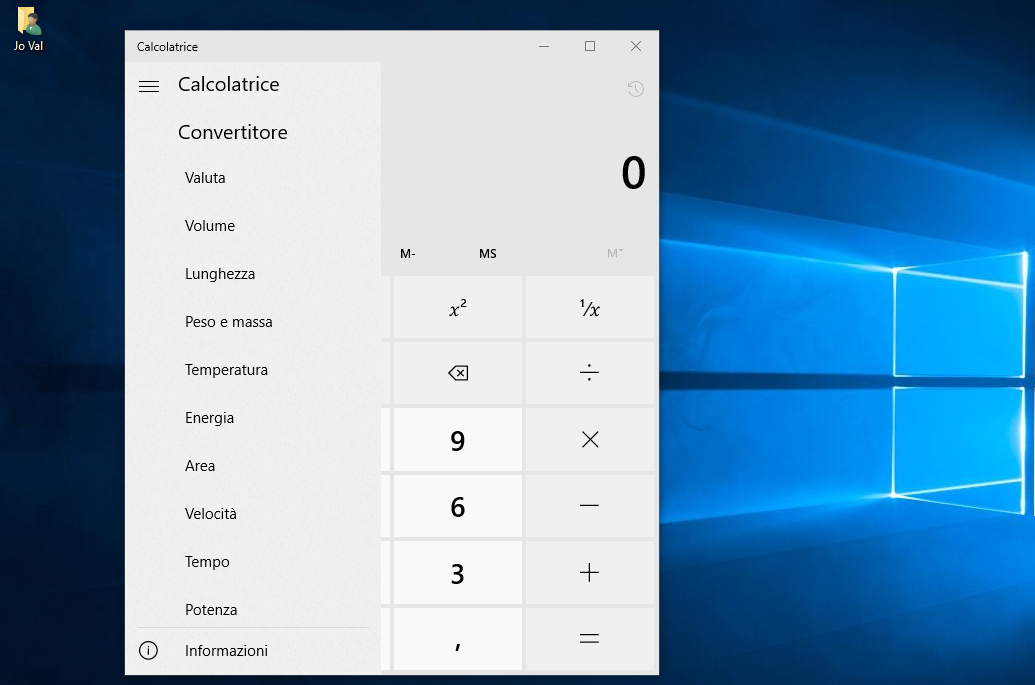
Task: Select the Velocità converter
Action: [x=211, y=513]
